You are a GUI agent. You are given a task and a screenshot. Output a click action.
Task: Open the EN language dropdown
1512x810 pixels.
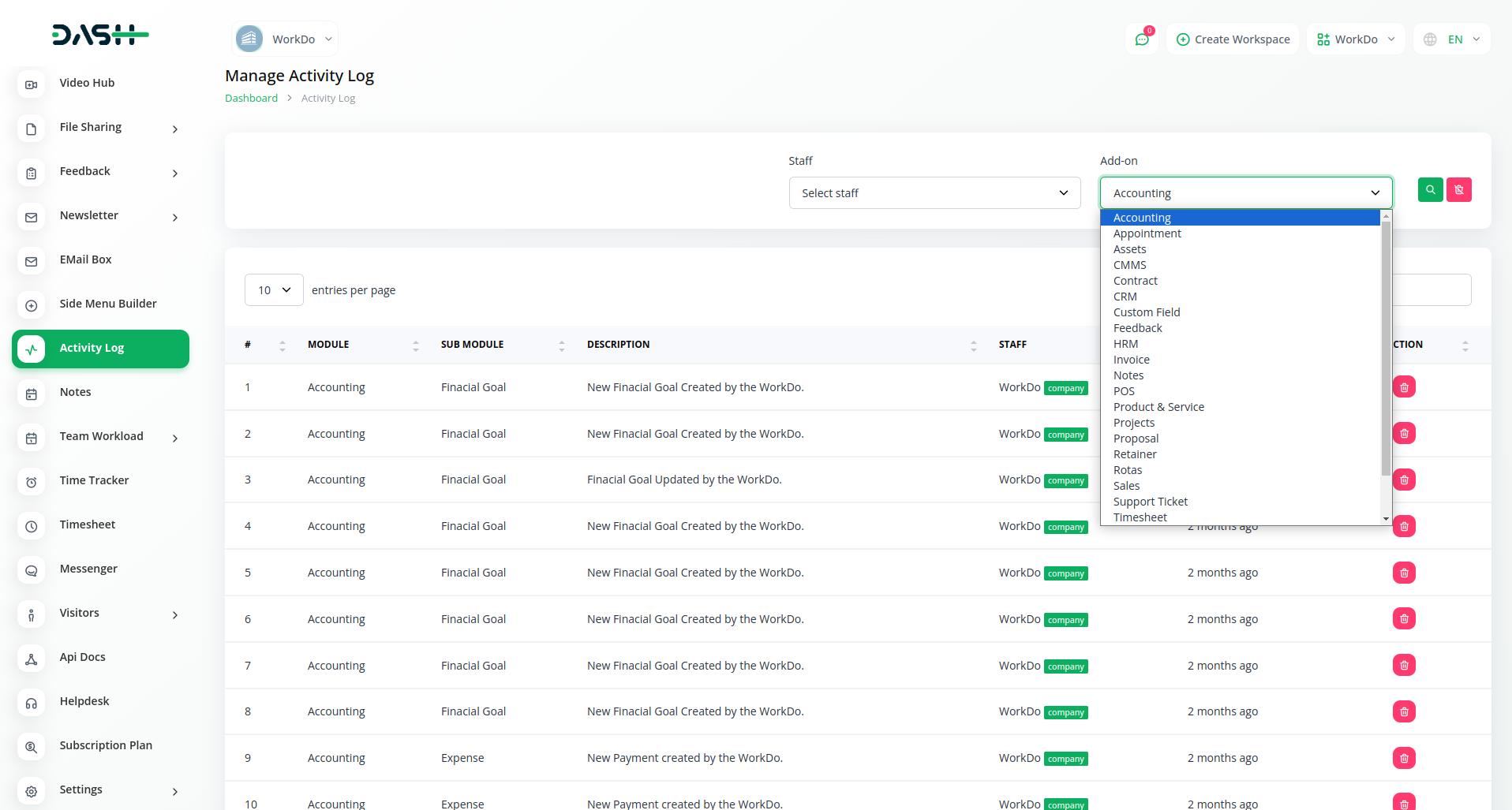tap(1452, 39)
